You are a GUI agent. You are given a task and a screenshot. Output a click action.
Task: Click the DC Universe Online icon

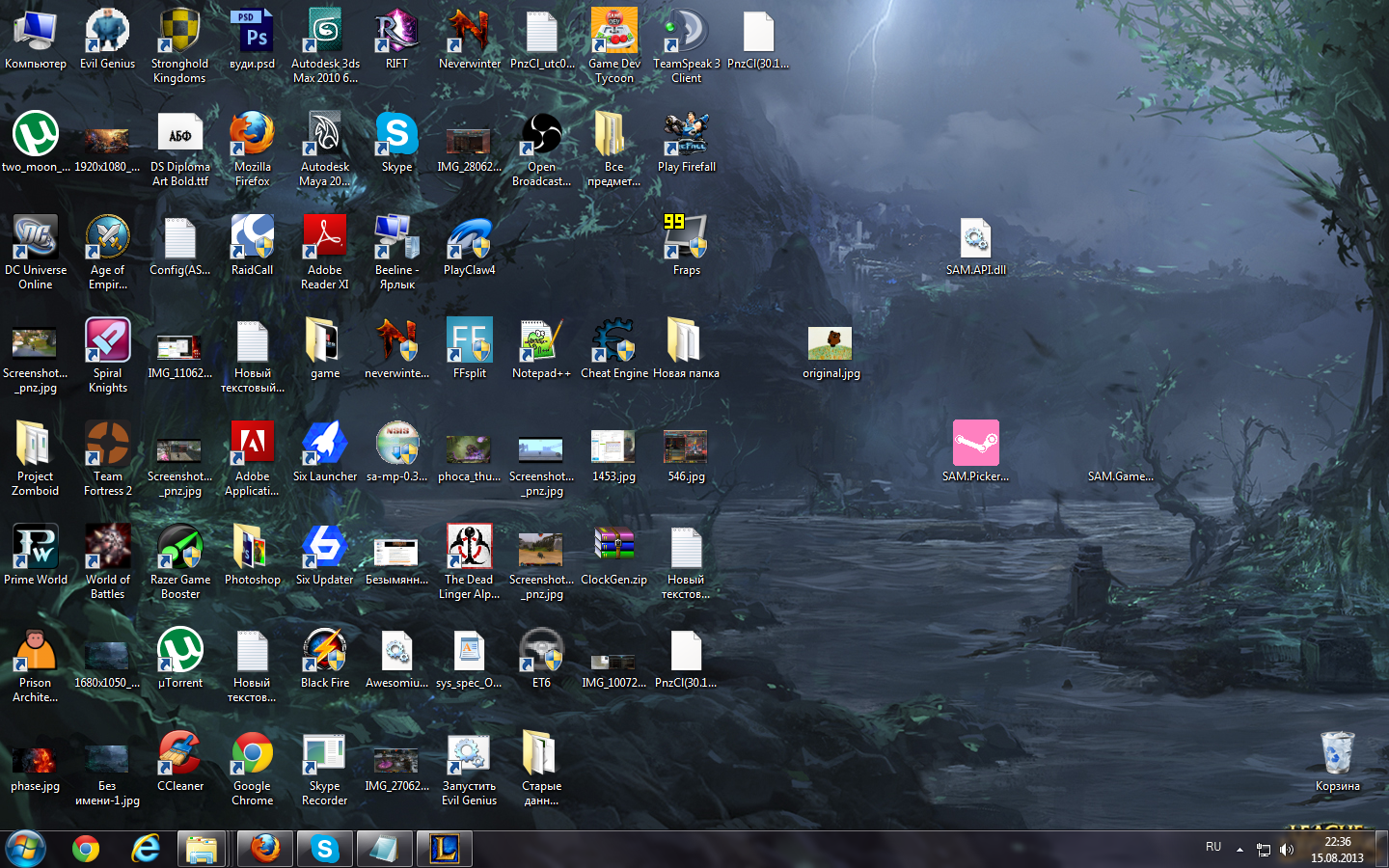pos(36,252)
